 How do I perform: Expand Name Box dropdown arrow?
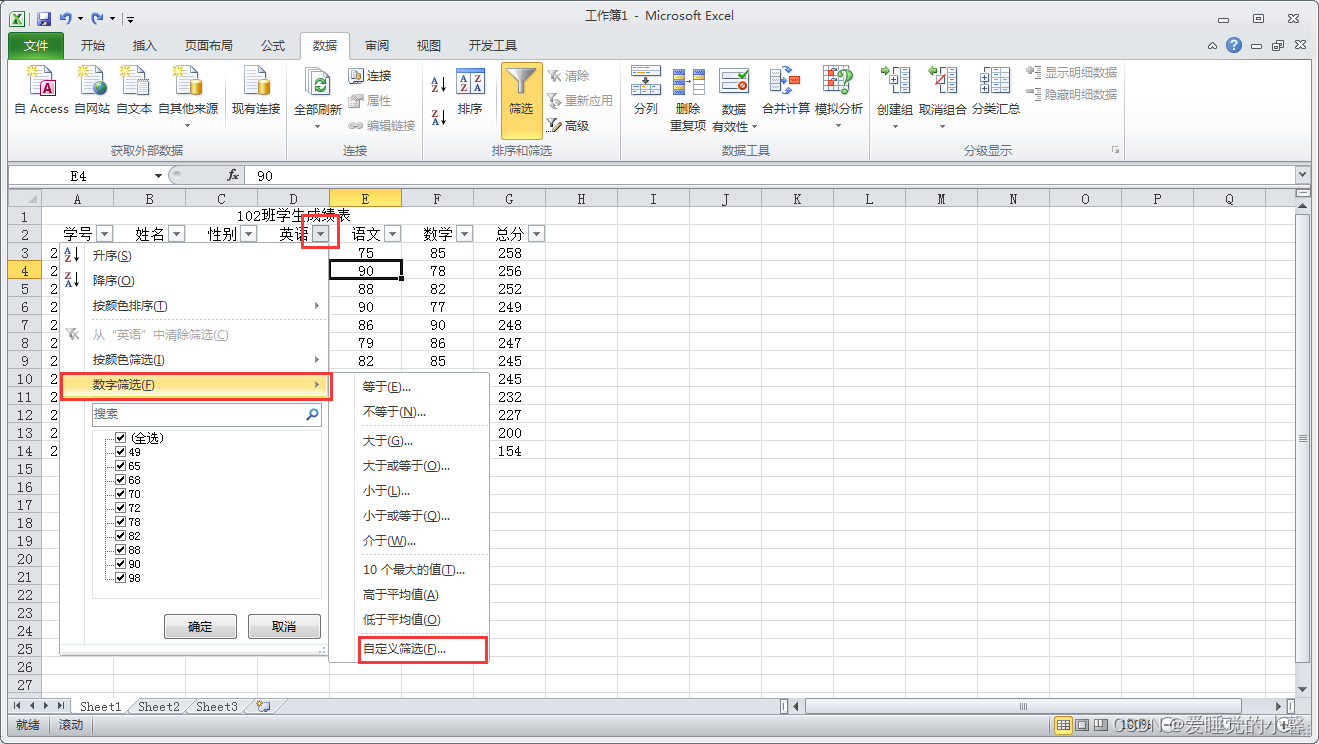158,176
